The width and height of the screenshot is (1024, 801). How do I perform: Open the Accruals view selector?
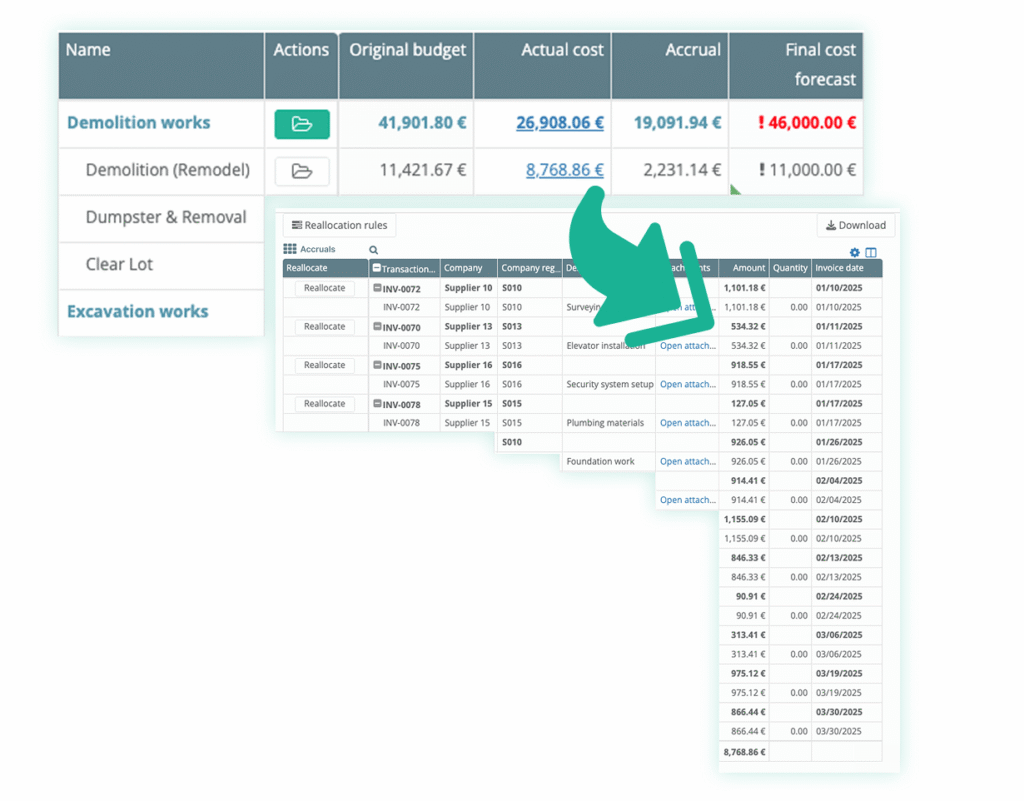pos(318,248)
